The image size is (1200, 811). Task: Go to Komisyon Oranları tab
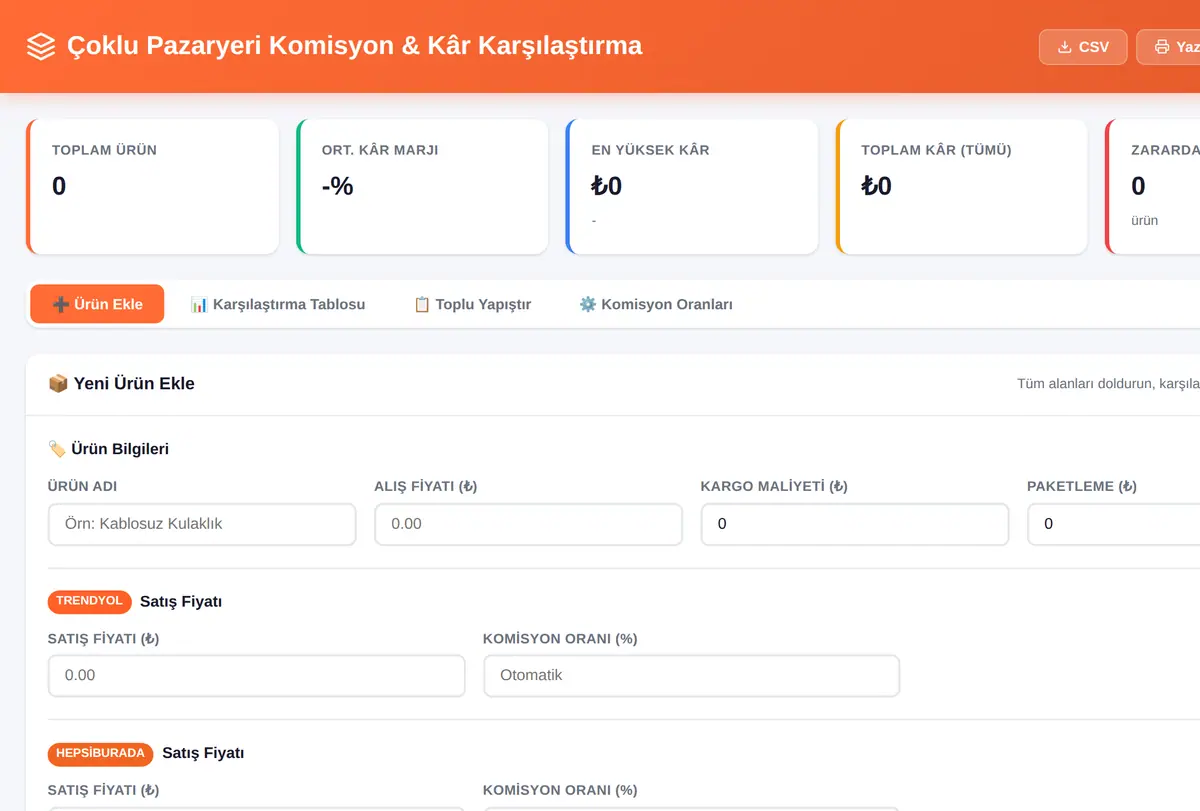(656, 304)
